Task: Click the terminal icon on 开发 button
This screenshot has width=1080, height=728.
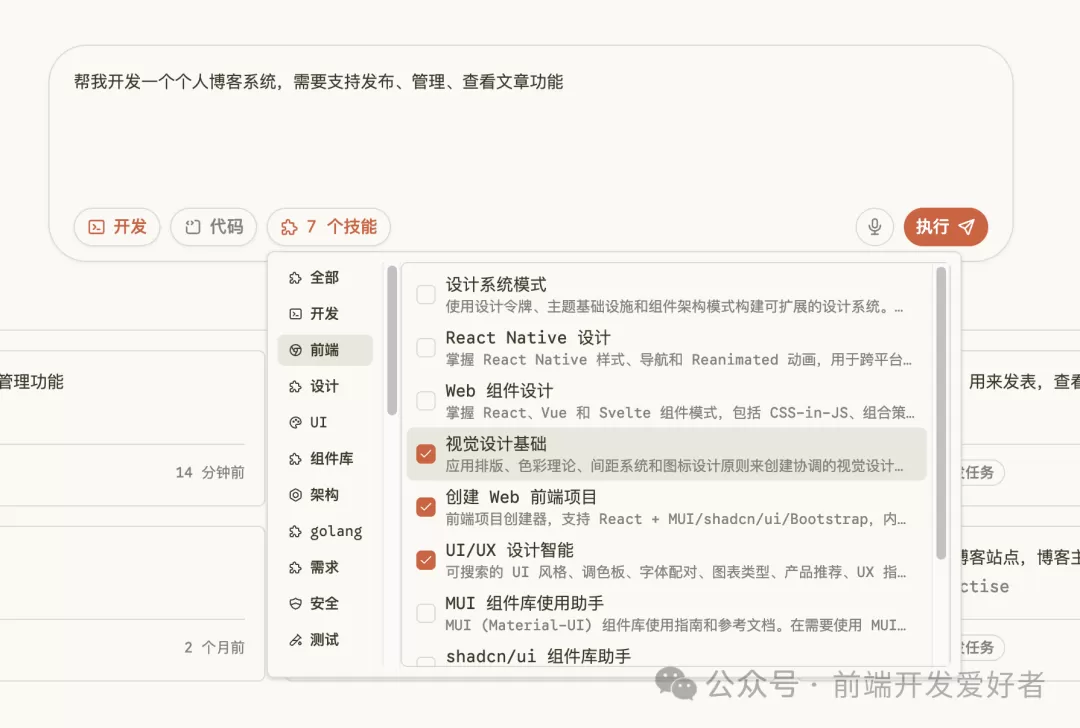Action: [97, 227]
